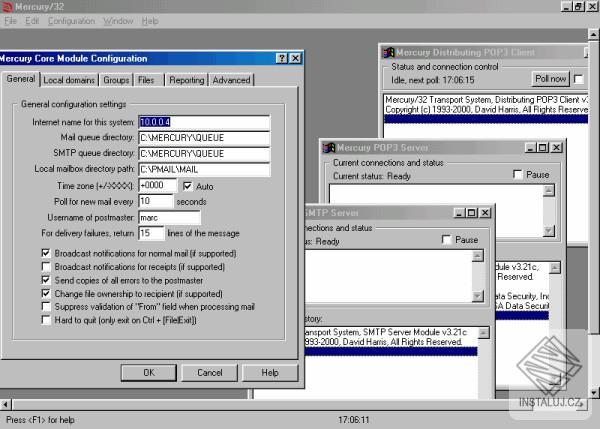The image size is (600, 429).
Task: Enable Suppress validation of From field
Action: click(46, 307)
